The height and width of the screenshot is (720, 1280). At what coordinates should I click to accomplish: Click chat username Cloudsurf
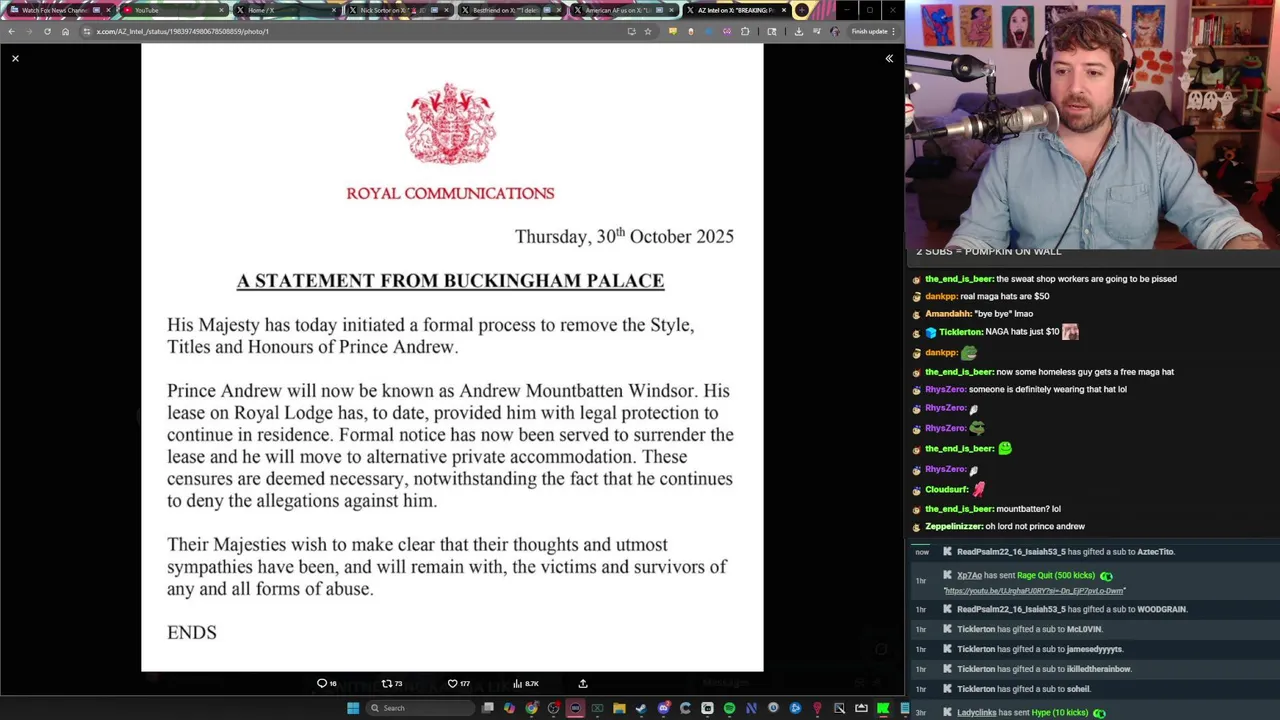(x=946, y=490)
